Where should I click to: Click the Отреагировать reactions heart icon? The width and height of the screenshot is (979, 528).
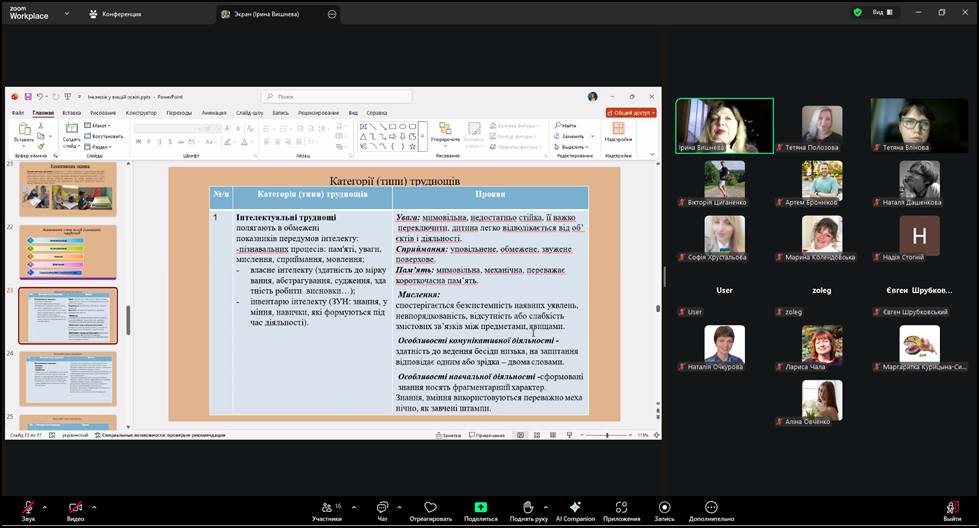430,508
